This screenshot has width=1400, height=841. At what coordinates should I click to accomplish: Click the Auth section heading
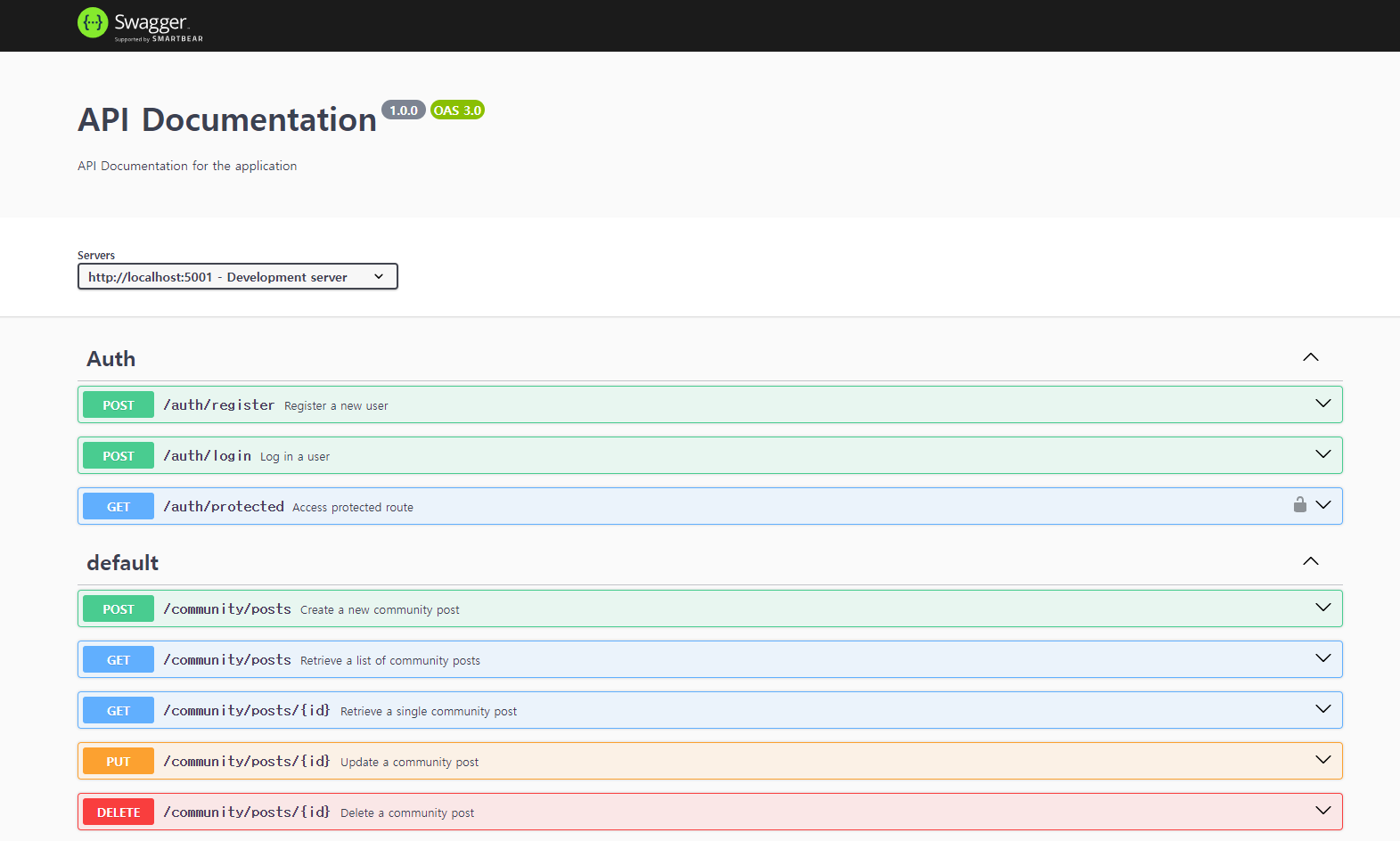tap(111, 359)
